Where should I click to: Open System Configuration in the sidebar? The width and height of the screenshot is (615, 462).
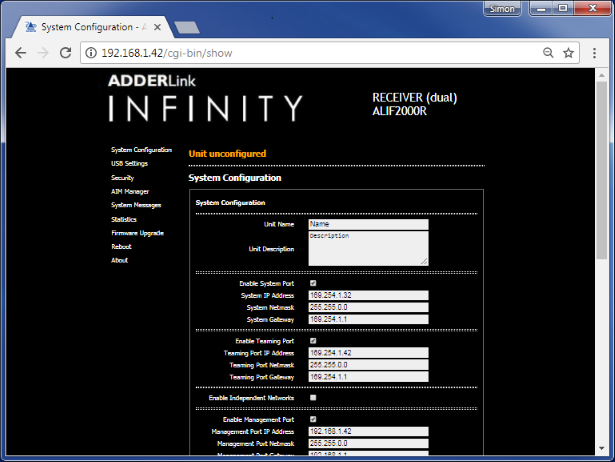click(141, 150)
